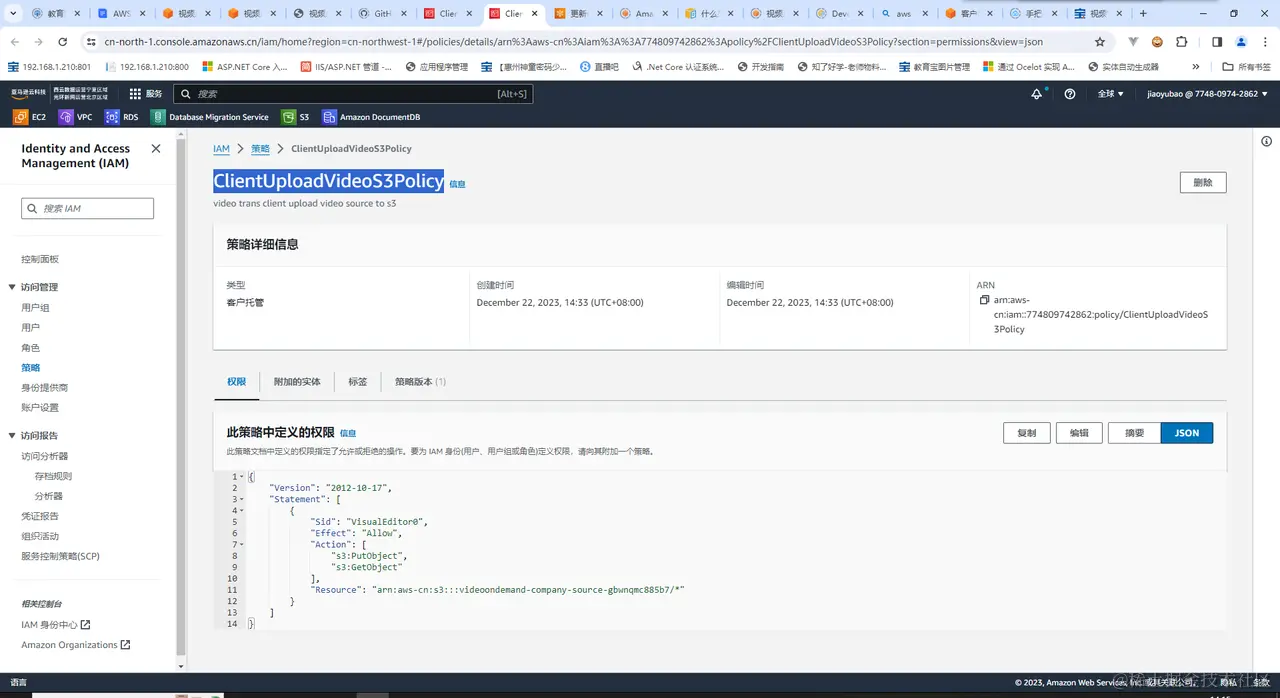Open 用户组 in the sidebar
The height and width of the screenshot is (698, 1280).
35,307
